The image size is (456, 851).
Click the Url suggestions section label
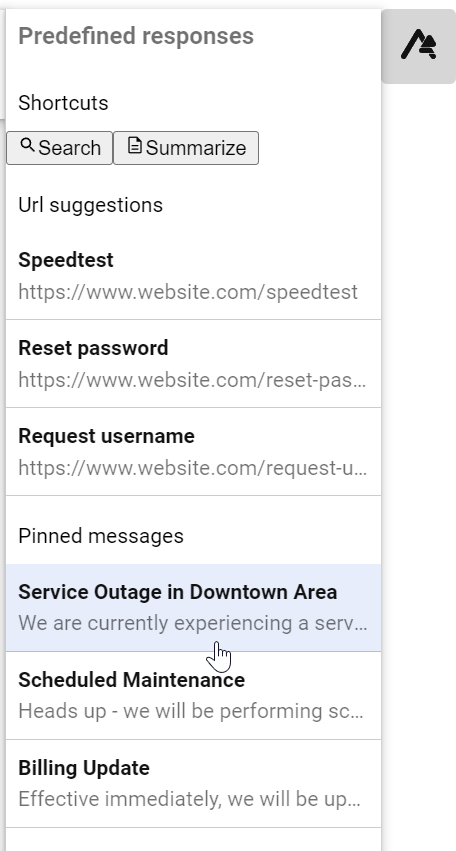91,205
